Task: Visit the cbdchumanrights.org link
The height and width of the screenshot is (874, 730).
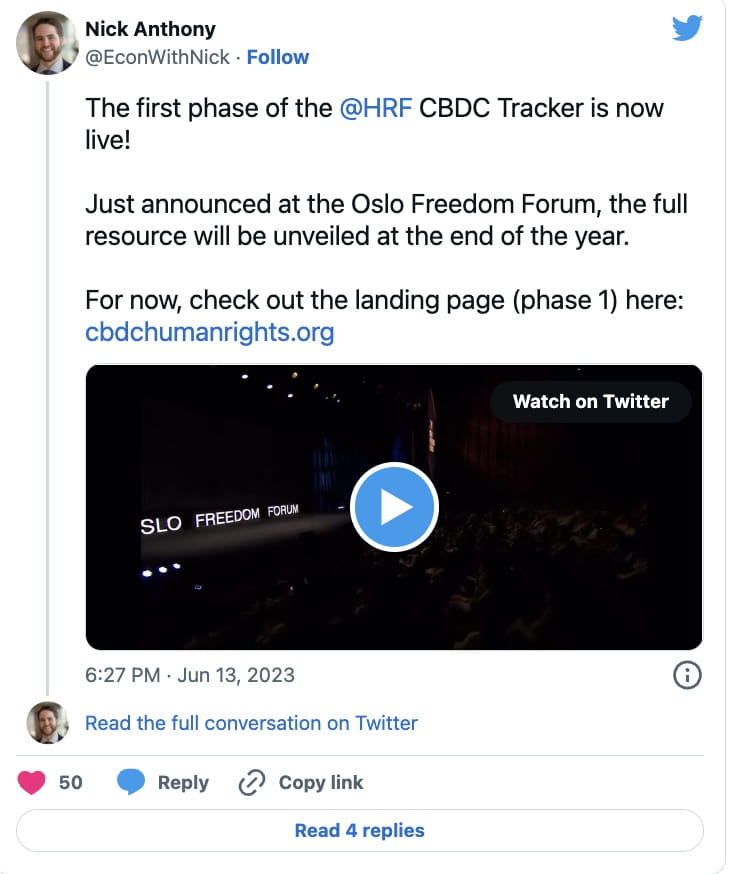Action: [x=210, y=332]
